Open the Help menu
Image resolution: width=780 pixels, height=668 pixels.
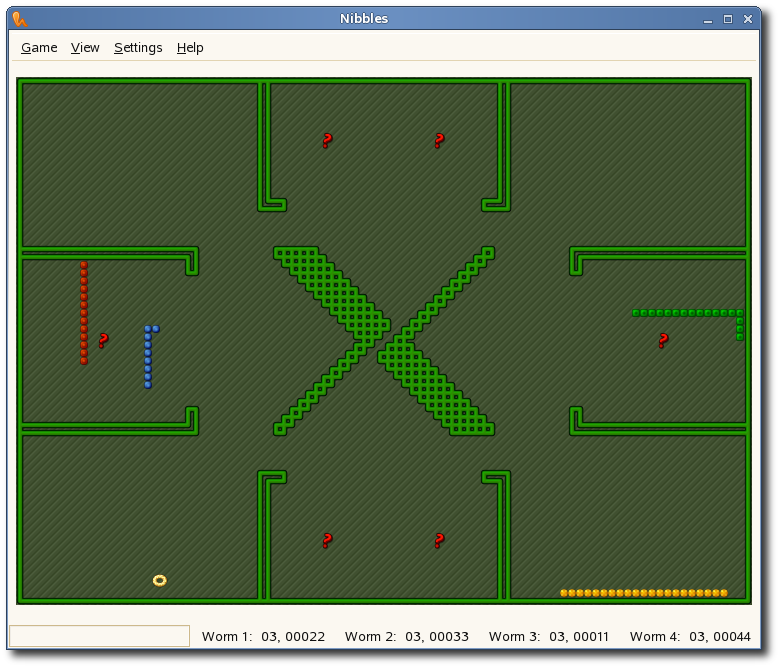click(x=190, y=48)
